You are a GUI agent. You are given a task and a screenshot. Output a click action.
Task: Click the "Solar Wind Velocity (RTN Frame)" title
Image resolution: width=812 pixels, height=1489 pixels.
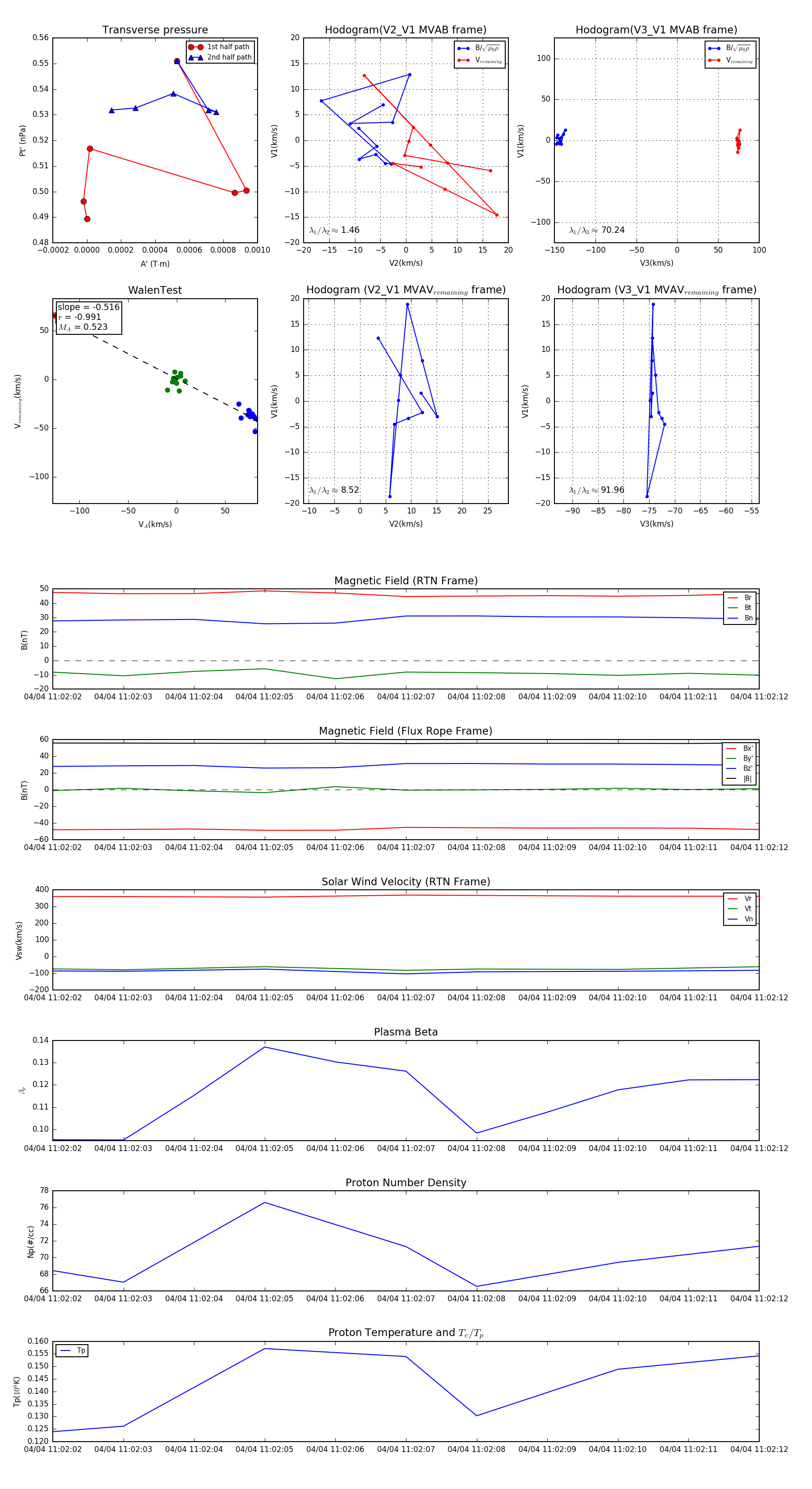[x=406, y=882]
